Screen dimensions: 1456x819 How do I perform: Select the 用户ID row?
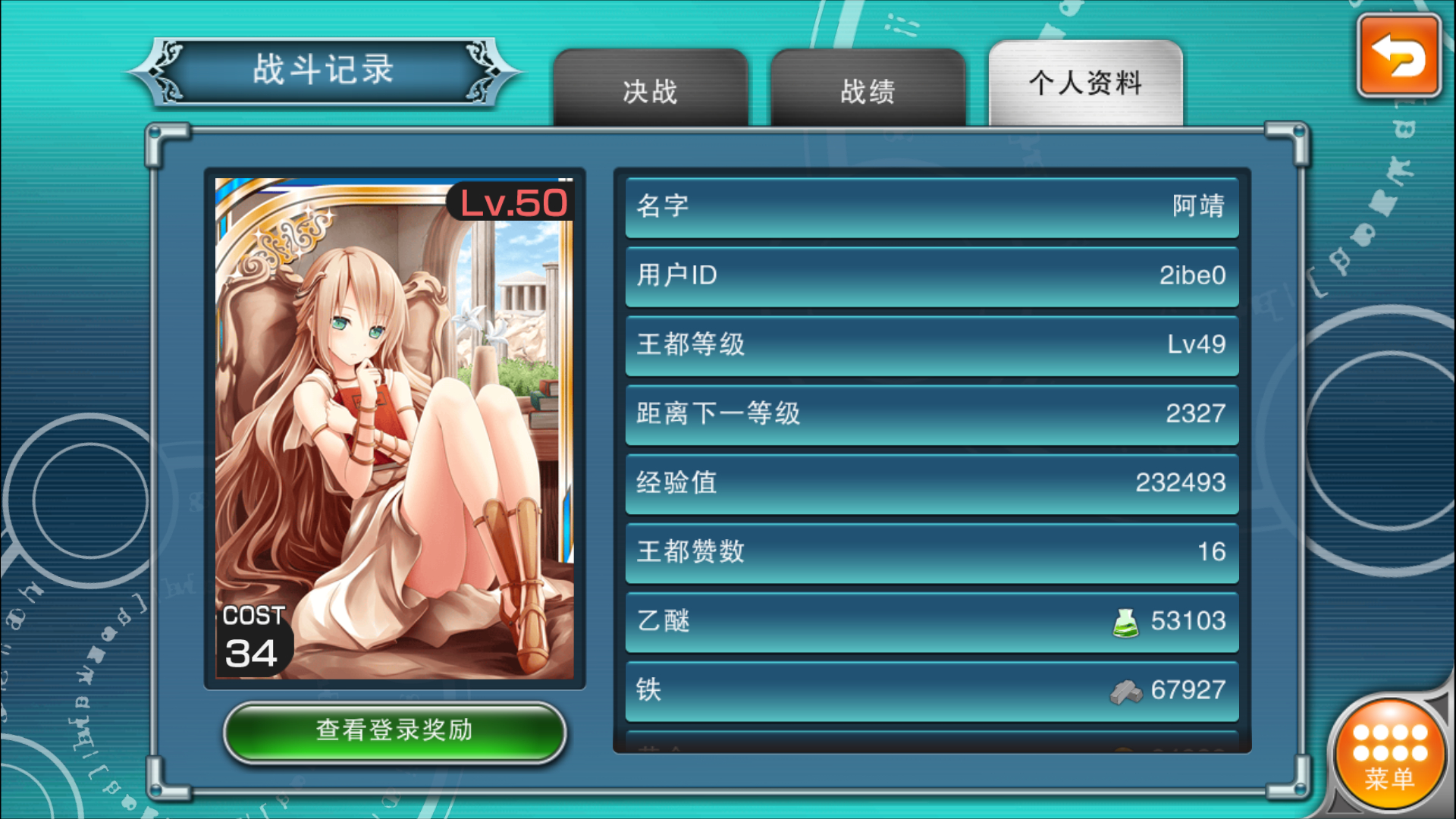[x=932, y=276]
